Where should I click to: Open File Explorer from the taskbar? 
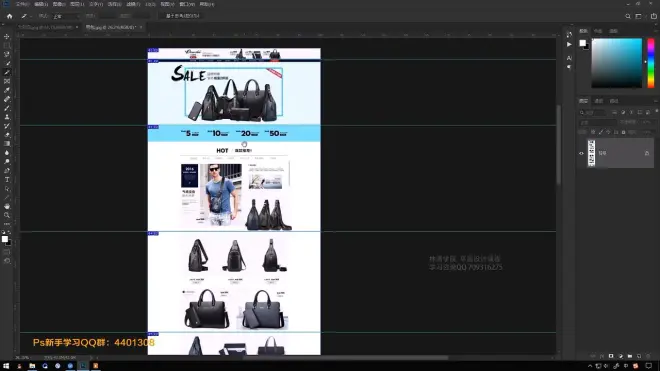(32, 366)
